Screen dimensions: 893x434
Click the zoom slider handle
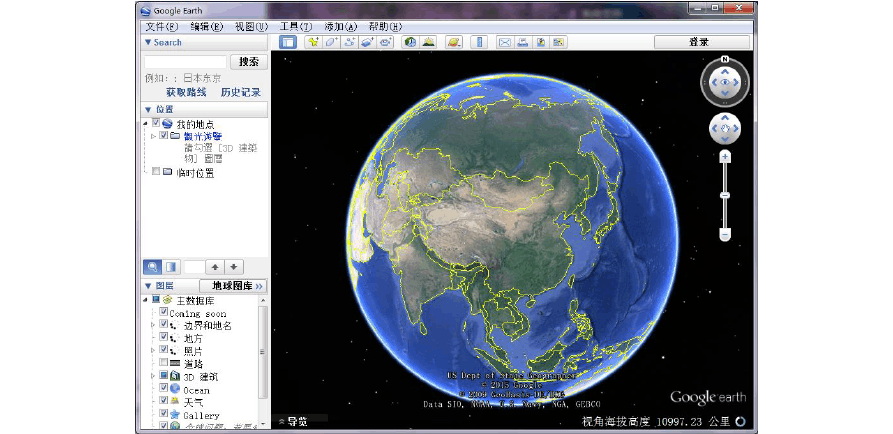click(x=725, y=195)
